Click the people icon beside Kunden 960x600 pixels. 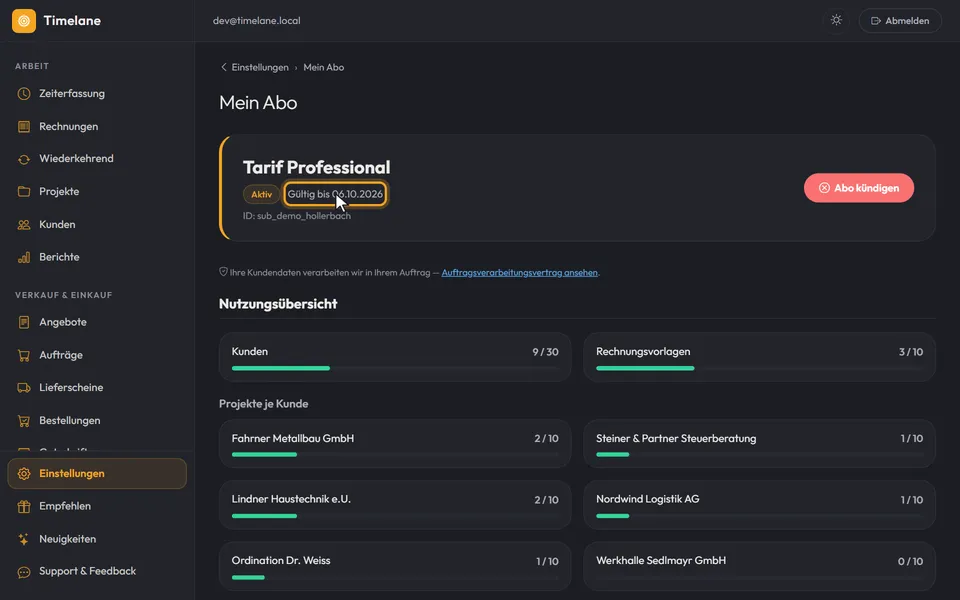pyautogui.click(x=24, y=225)
